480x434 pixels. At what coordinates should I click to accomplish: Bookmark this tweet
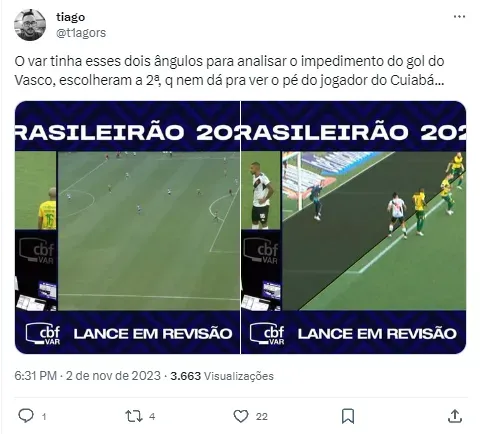(x=348, y=416)
